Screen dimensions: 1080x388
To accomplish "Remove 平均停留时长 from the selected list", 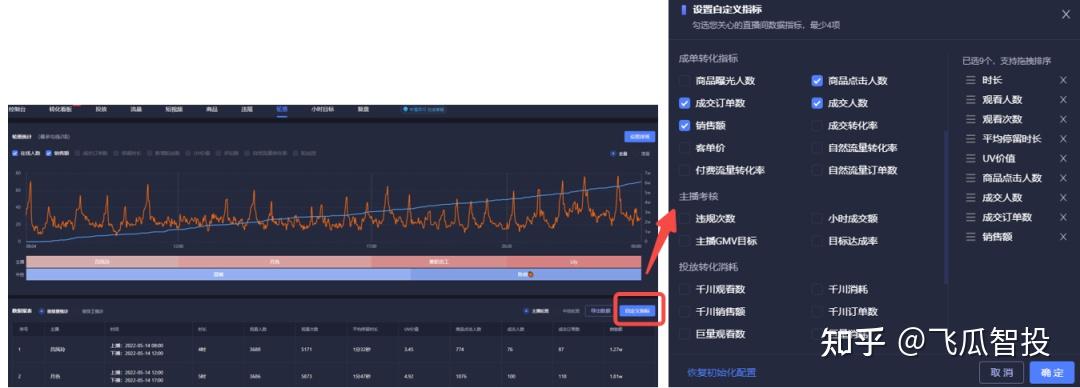I will point(1063,139).
